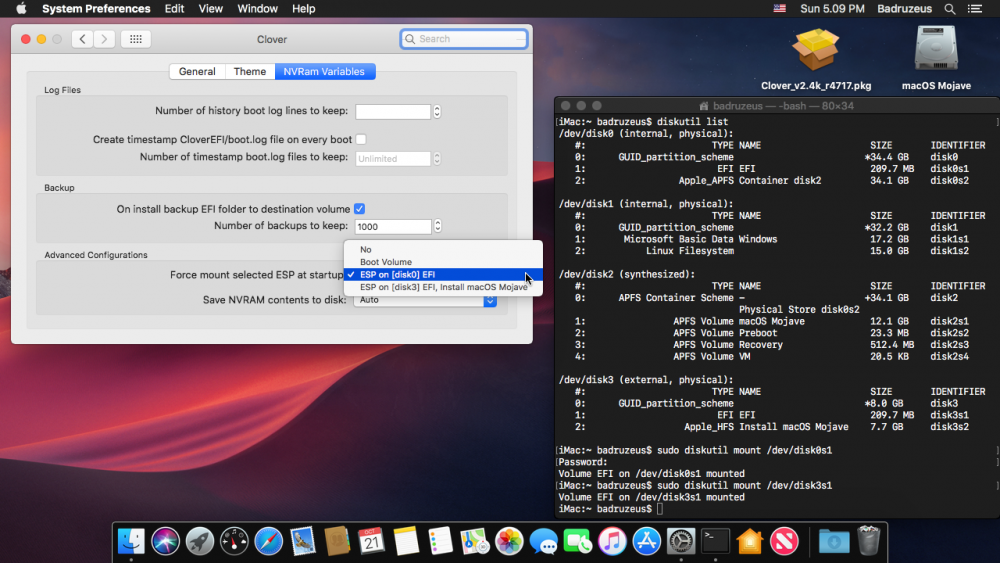Image resolution: width=1000 pixels, height=563 pixels.
Task: Open Photos icon in Dock
Action: [509, 541]
